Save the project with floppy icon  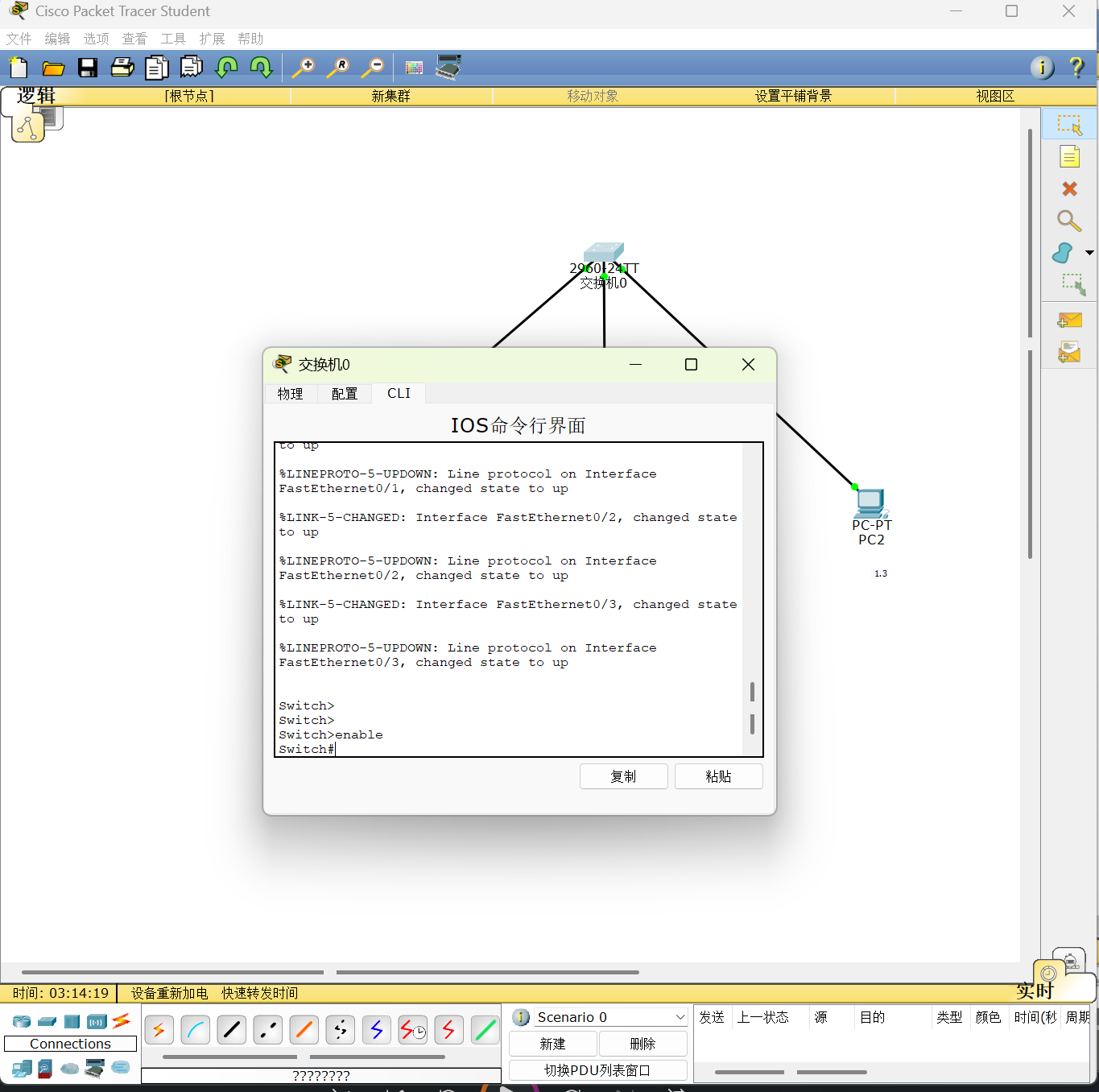tap(88, 68)
